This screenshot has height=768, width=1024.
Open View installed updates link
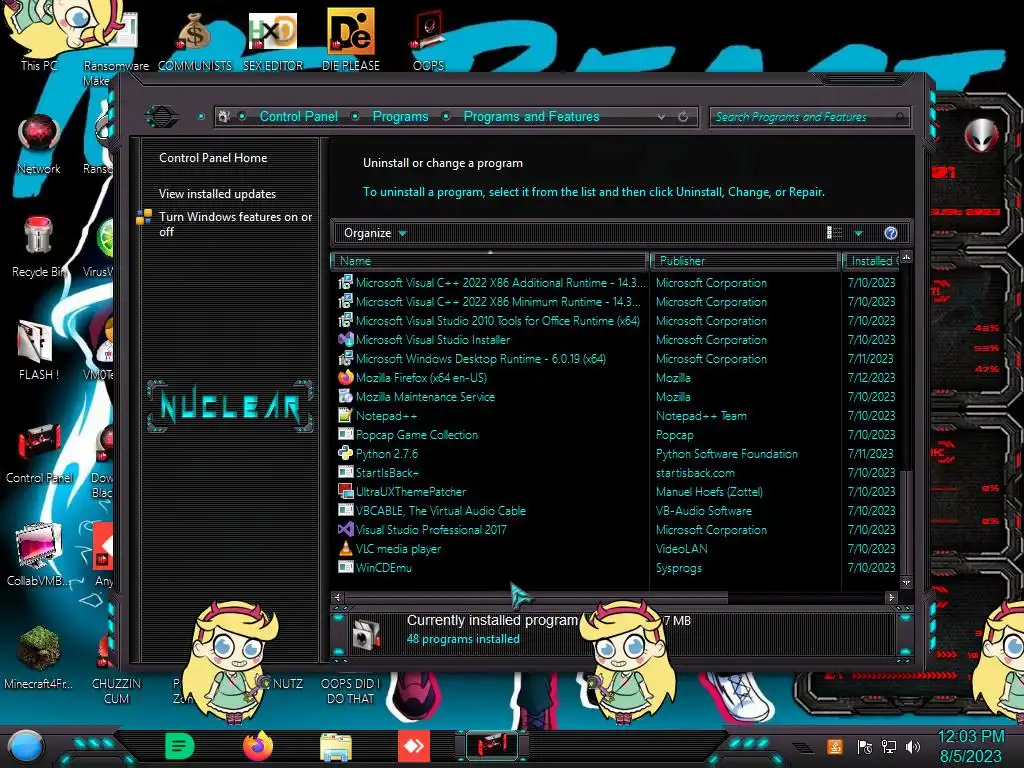pos(217,194)
